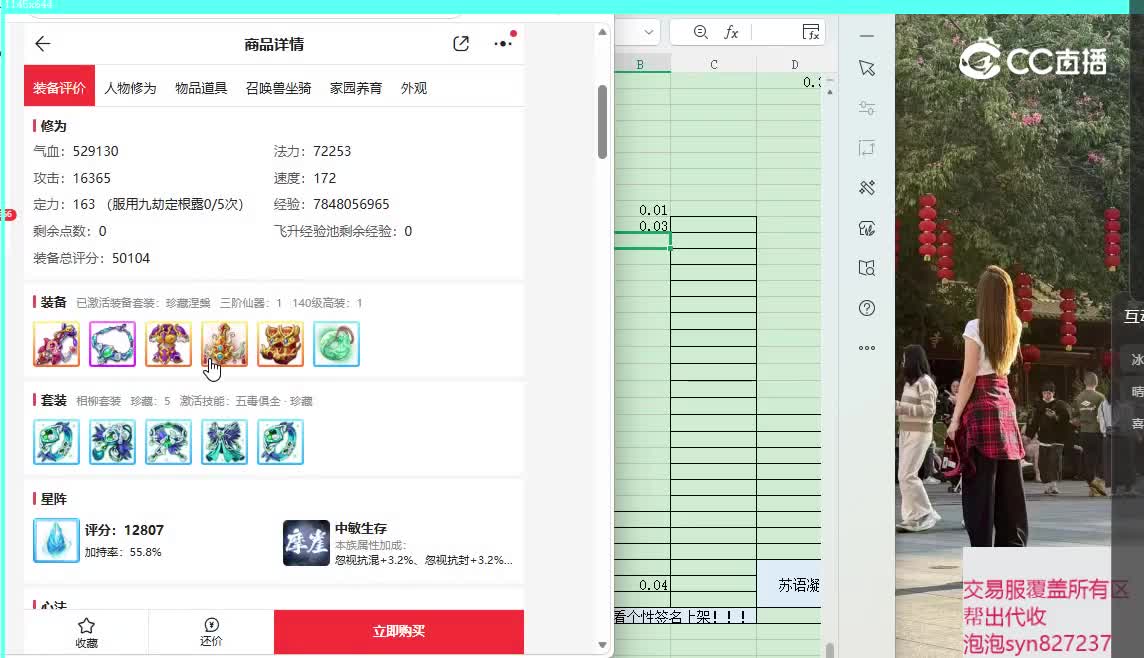Select column B header in spreadsheet

641,64
